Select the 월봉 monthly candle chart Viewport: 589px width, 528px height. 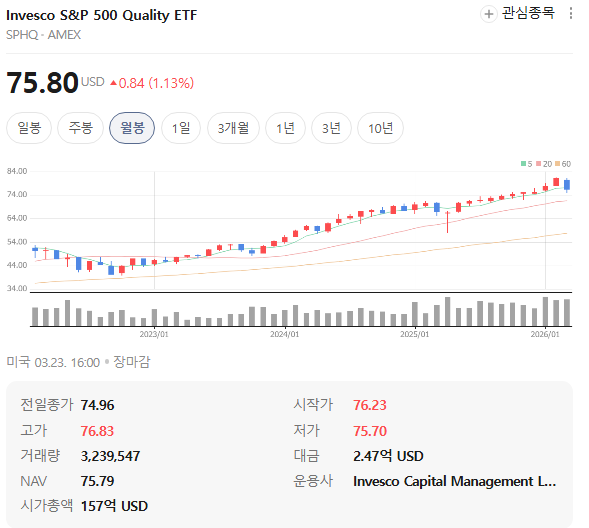(132, 128)
